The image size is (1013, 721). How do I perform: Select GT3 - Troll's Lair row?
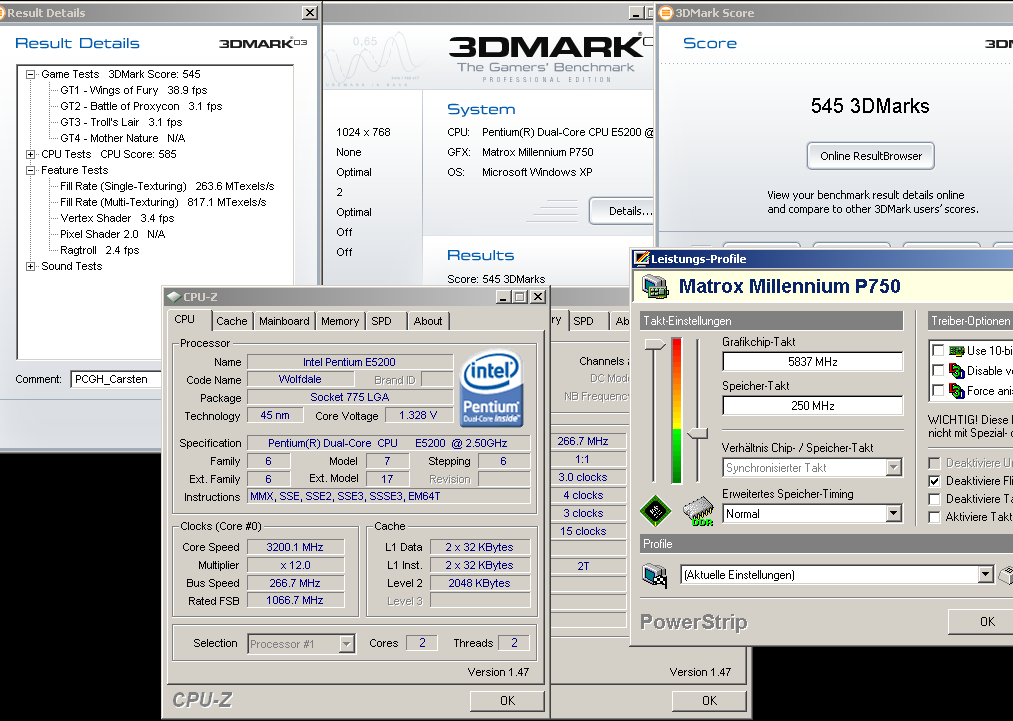pos(121,123)
